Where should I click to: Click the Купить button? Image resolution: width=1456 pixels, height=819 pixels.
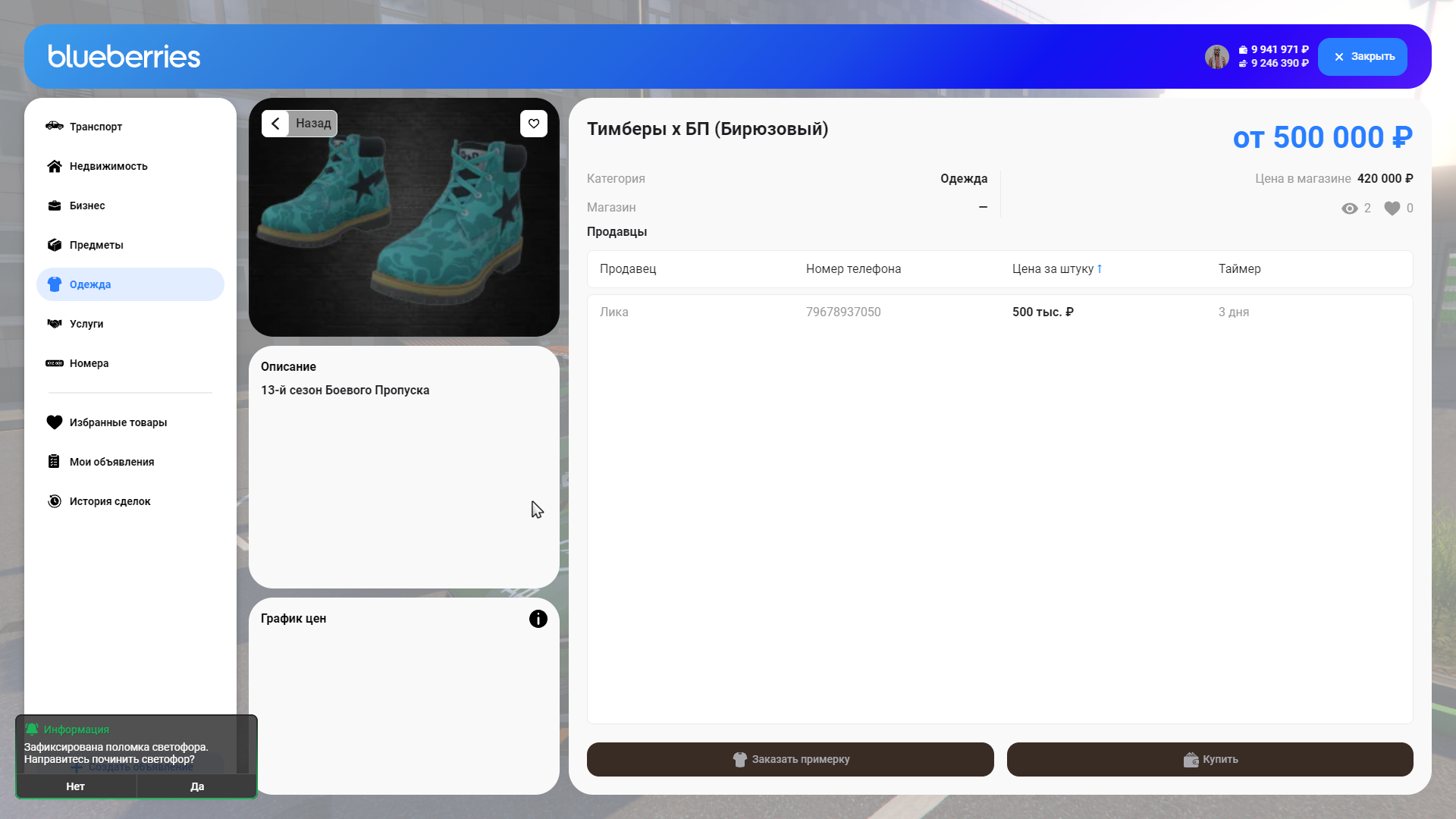(x=1210, y=759)
